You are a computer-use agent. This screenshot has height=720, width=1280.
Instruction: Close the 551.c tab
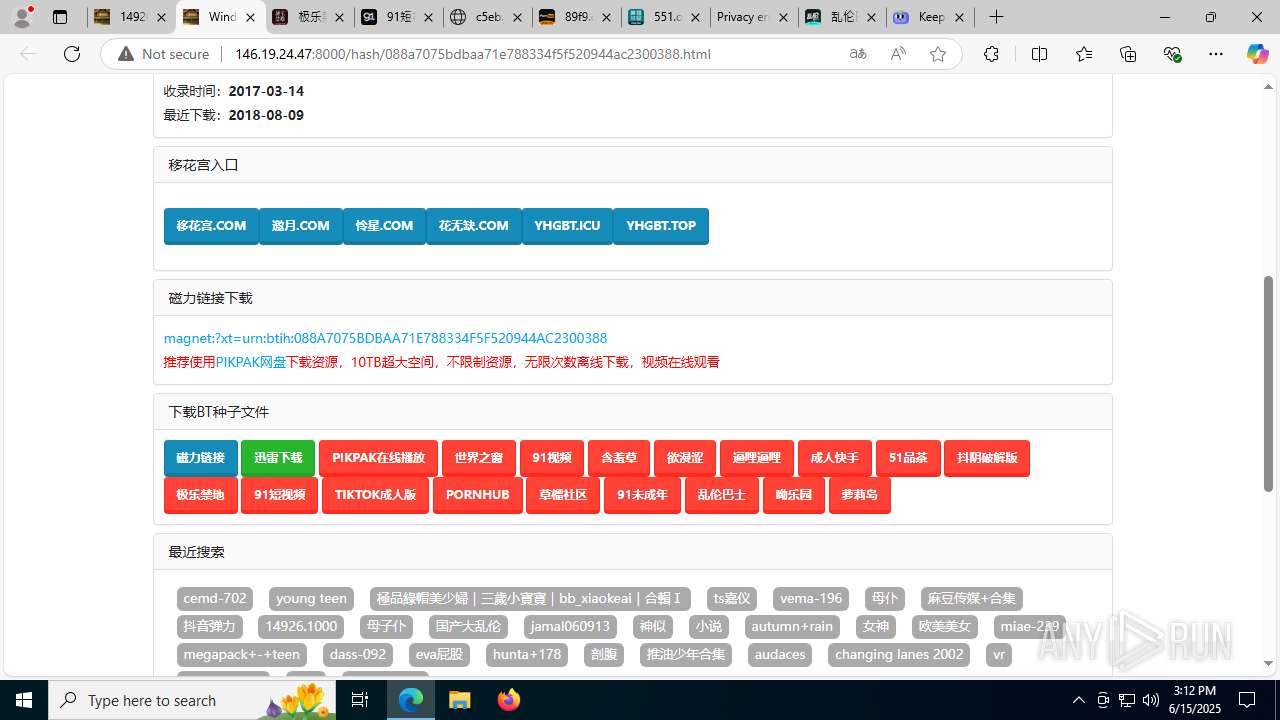click(696, 17)
